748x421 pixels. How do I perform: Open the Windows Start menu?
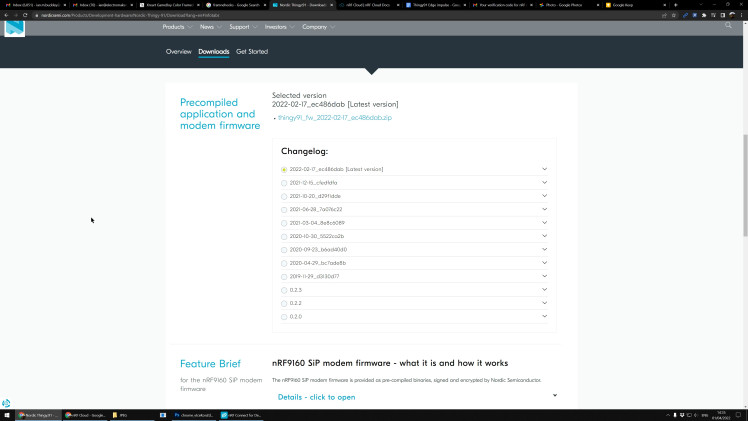click(7, 414)
